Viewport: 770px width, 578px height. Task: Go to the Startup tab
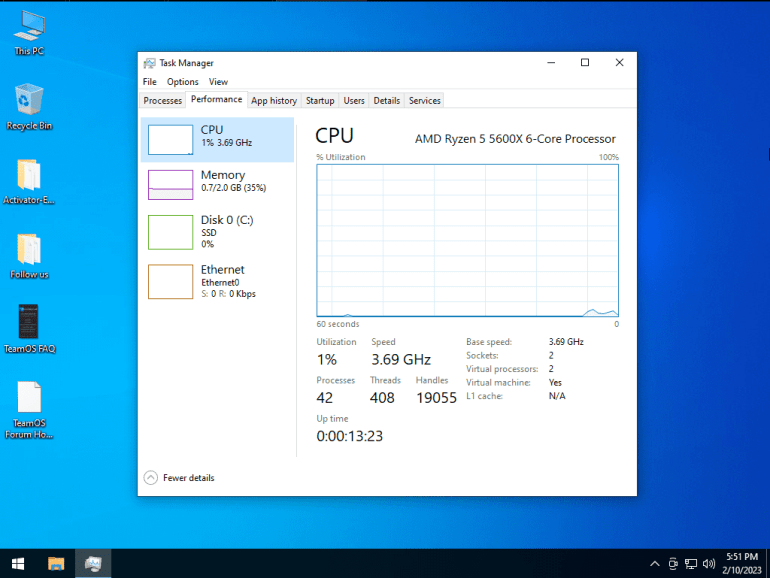coord(320,101)
